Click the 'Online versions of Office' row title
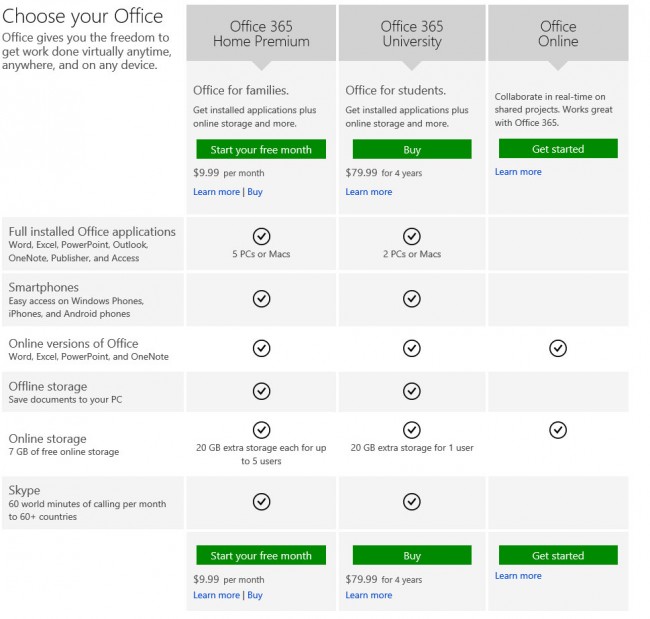Screen dimensions: 650x619 coord(73,343)
